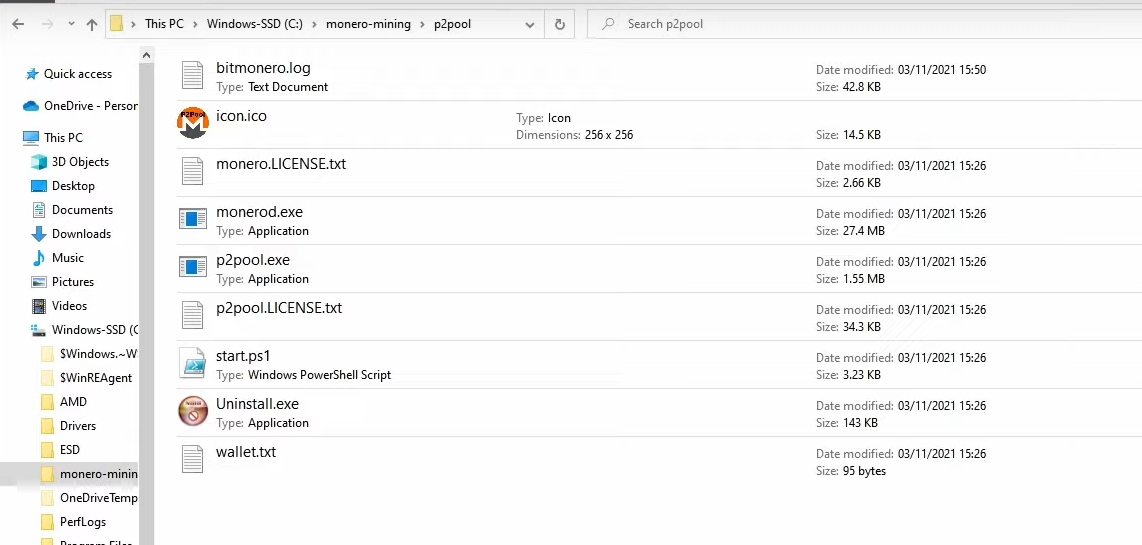Click Quick access label in sidebar
1142x545 pixels.
78,74
